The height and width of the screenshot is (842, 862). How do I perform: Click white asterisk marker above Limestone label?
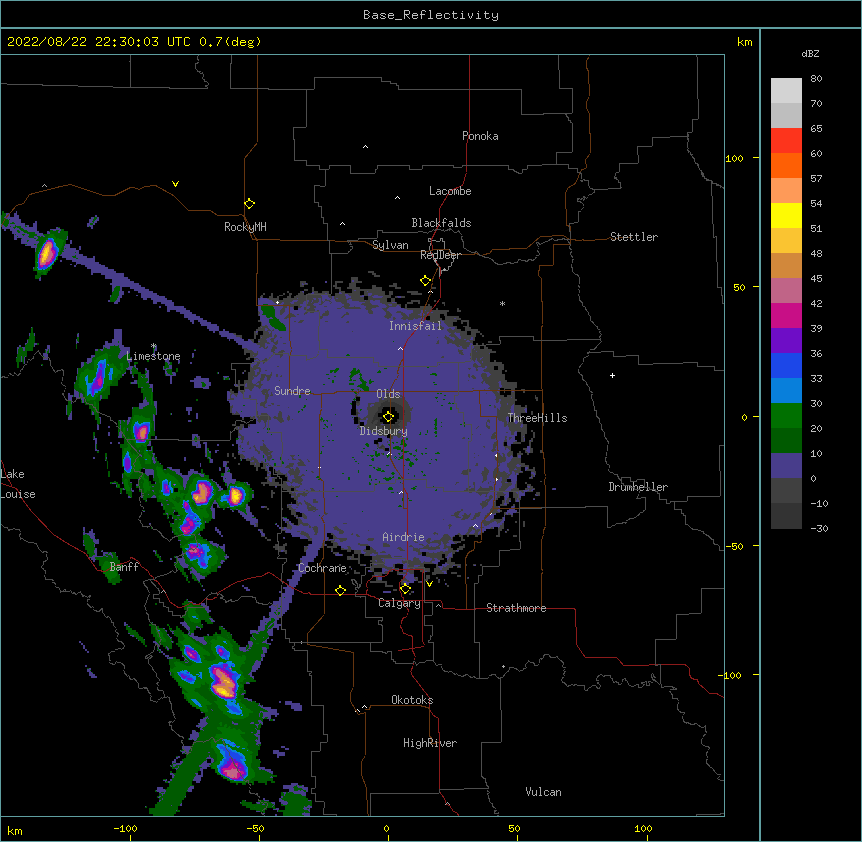point(154,346)
